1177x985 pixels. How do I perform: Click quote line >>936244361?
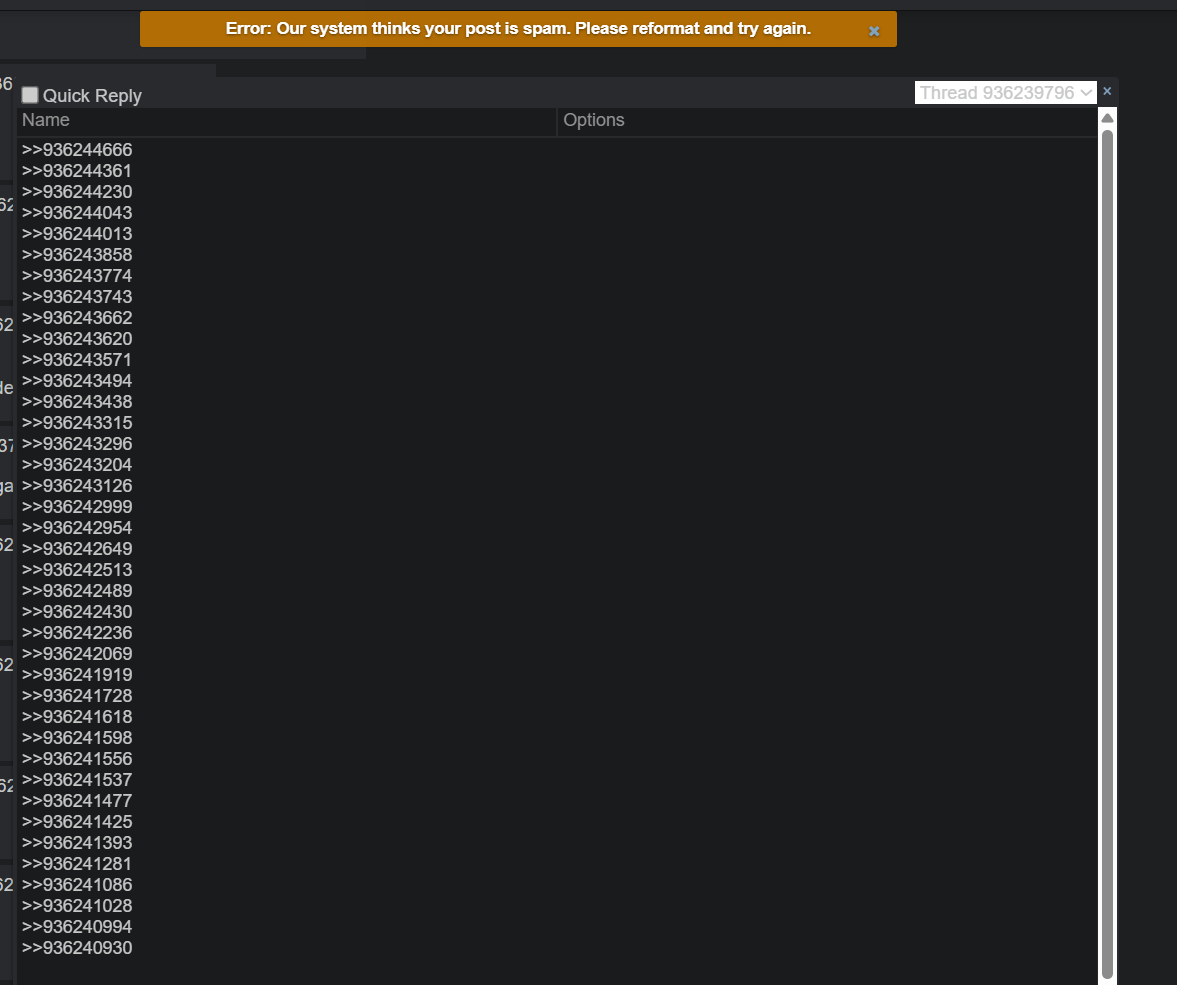pos(77,171)
